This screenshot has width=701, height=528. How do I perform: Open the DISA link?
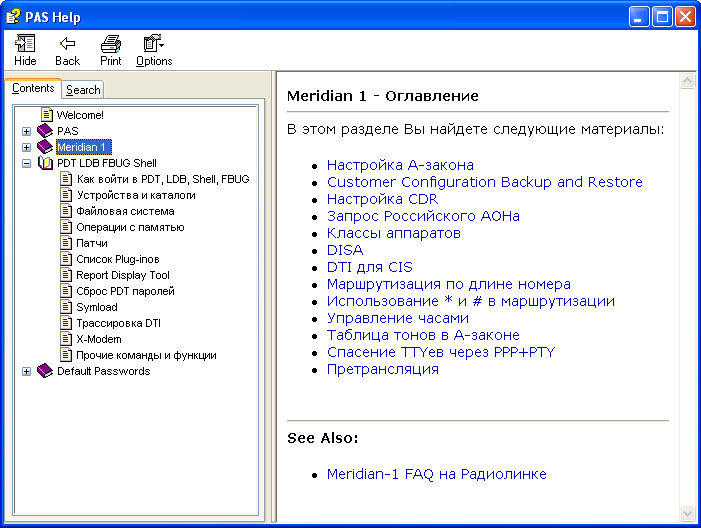pyautogui.click(x=345, y=250)
